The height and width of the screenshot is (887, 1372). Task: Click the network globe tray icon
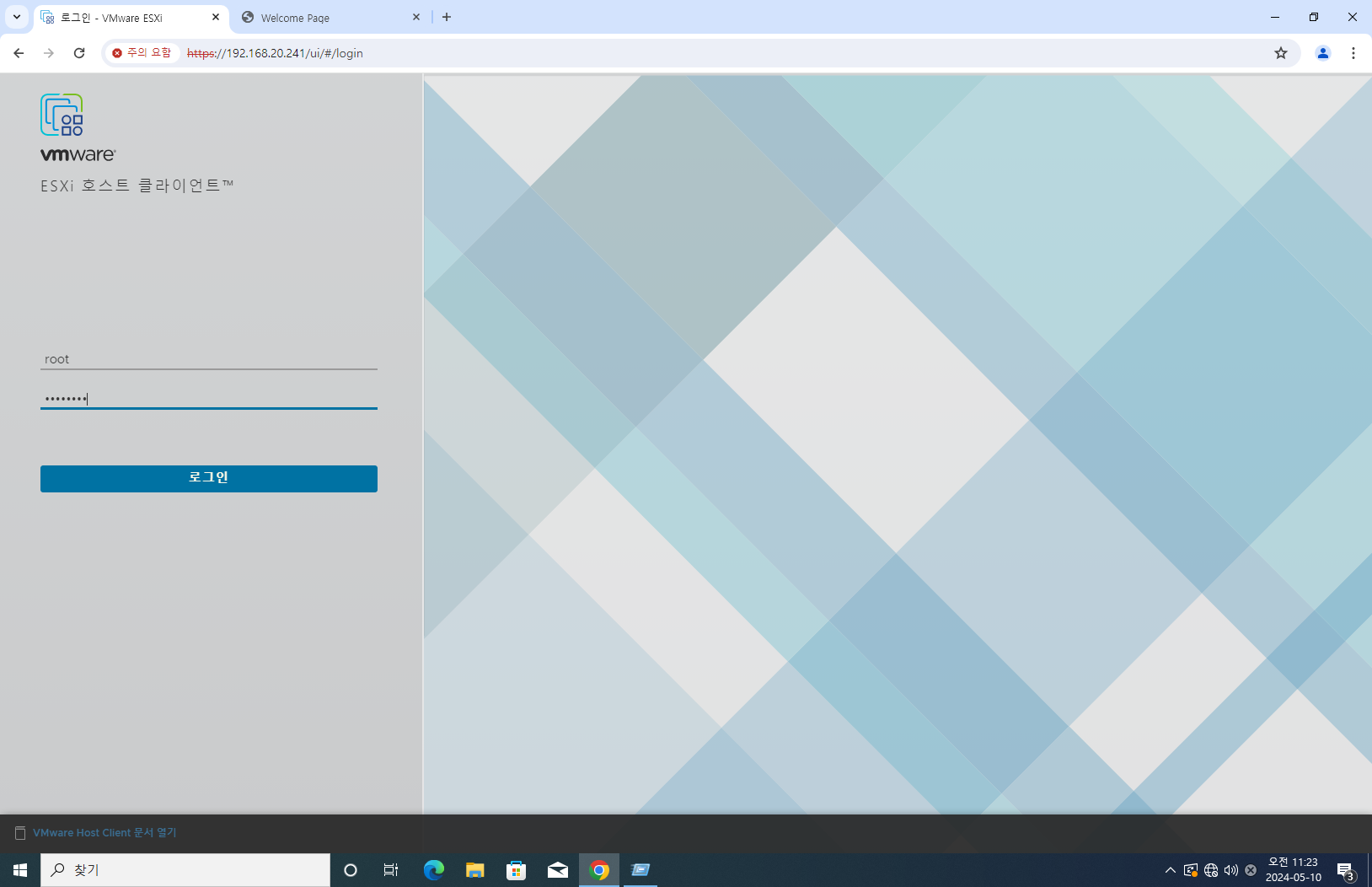[1211, 870]
